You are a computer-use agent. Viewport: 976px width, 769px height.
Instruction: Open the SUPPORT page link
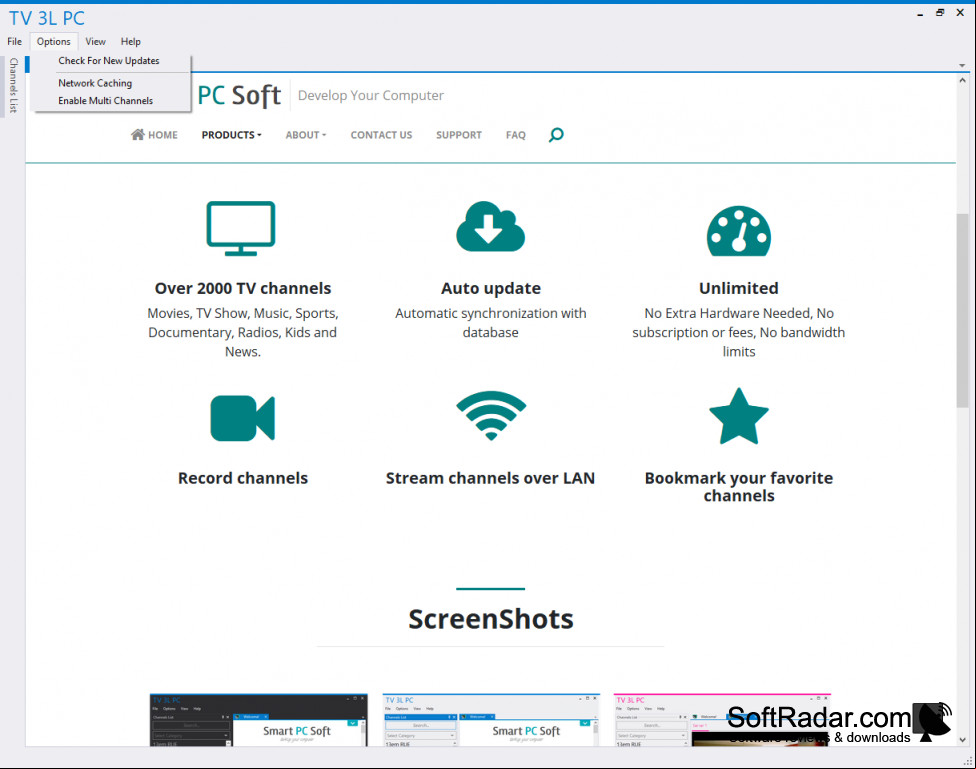[459, 135]
